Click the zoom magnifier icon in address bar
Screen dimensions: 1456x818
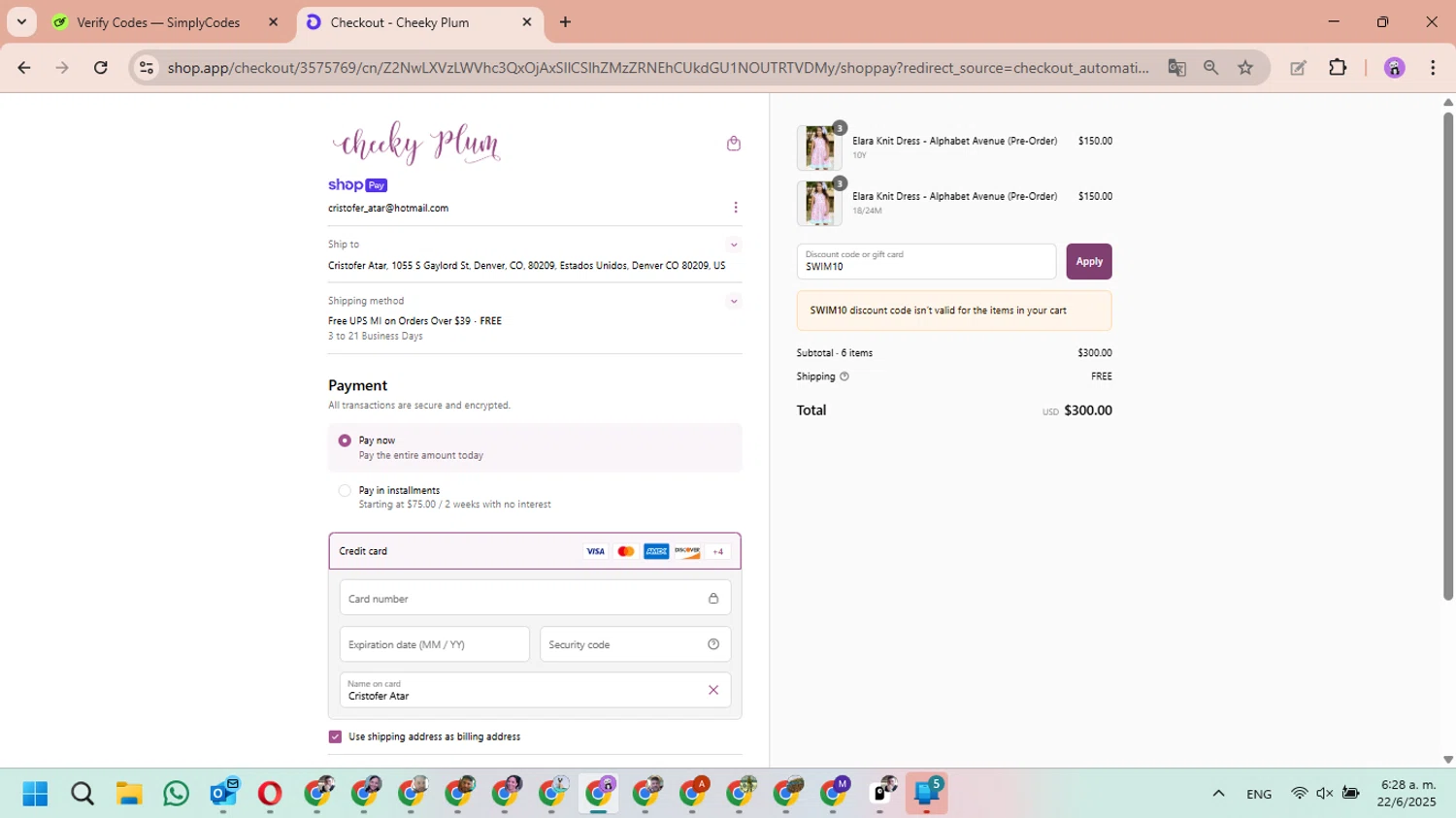tap(1210, 68)
